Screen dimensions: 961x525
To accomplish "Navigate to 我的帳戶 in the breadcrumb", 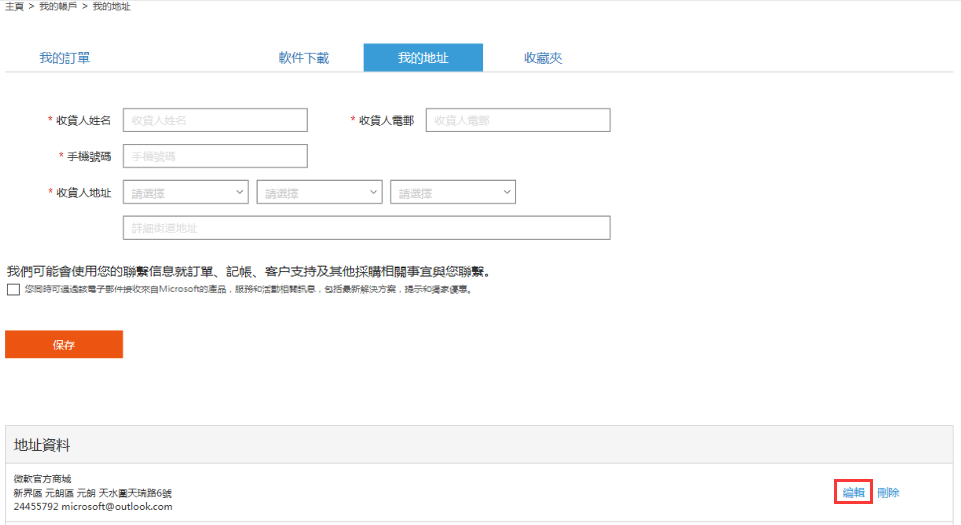I will (59, 7).
